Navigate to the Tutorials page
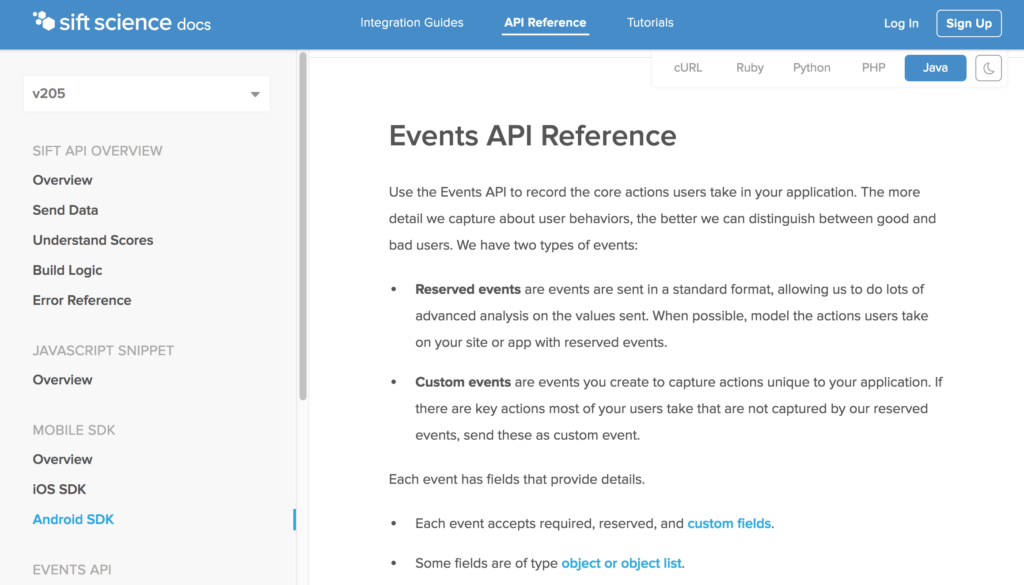The width and height of the screenshot is (1024, 585). coord(650,22)
